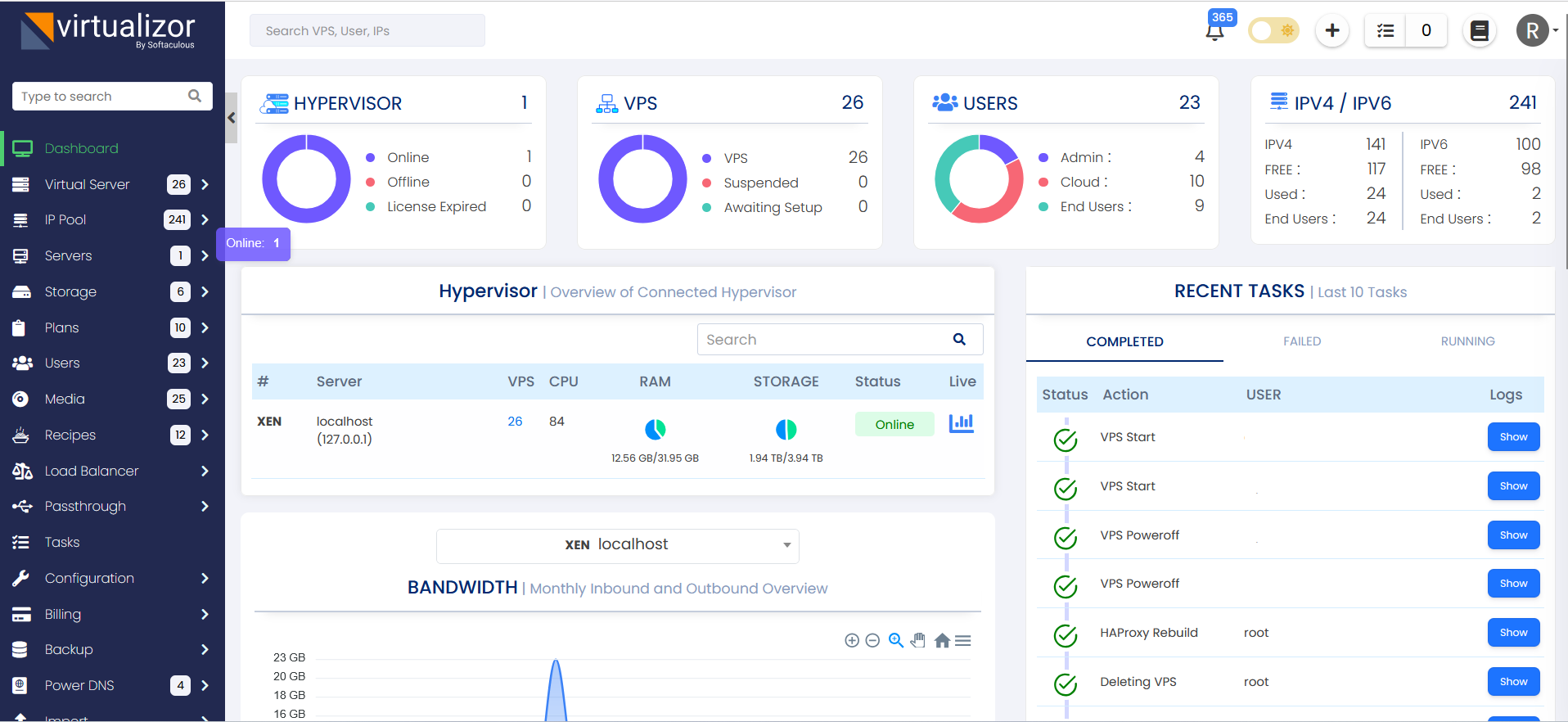Expand the Storage chevron

pyautogui.click(x=205, y=291)
